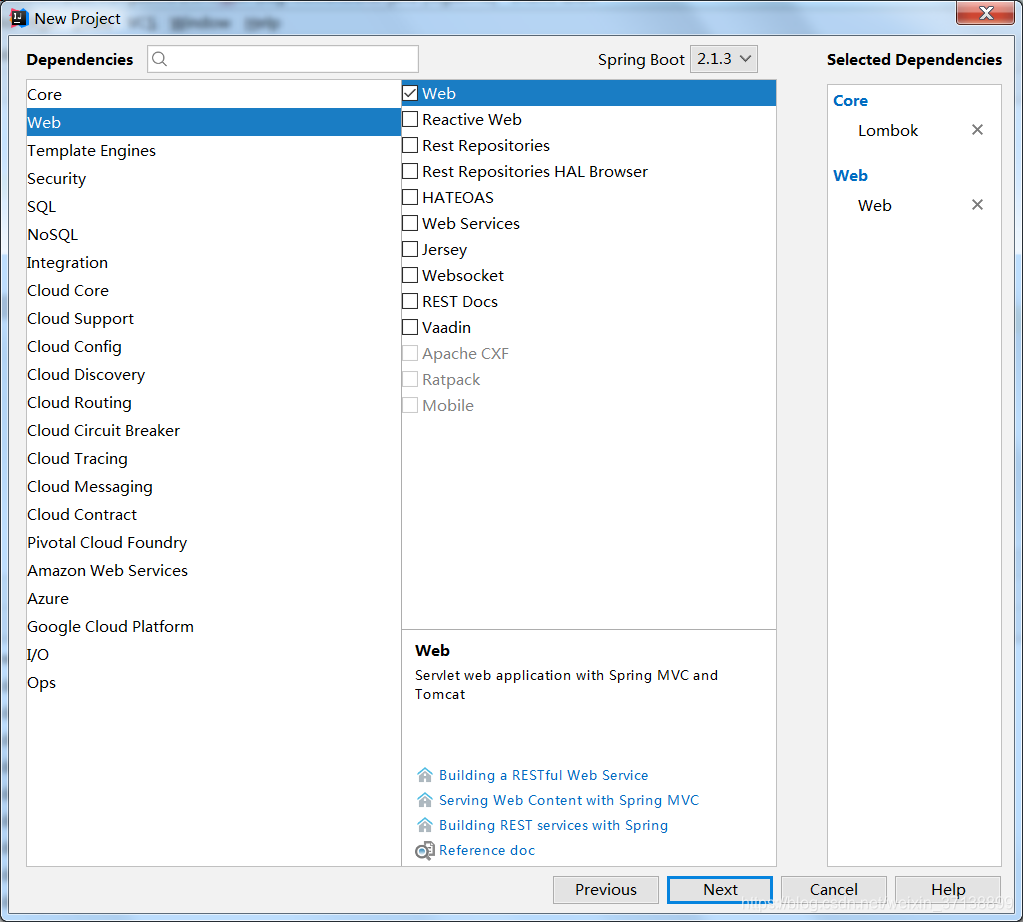Tick the Vaadin checkbox

[x=410, y=327]
